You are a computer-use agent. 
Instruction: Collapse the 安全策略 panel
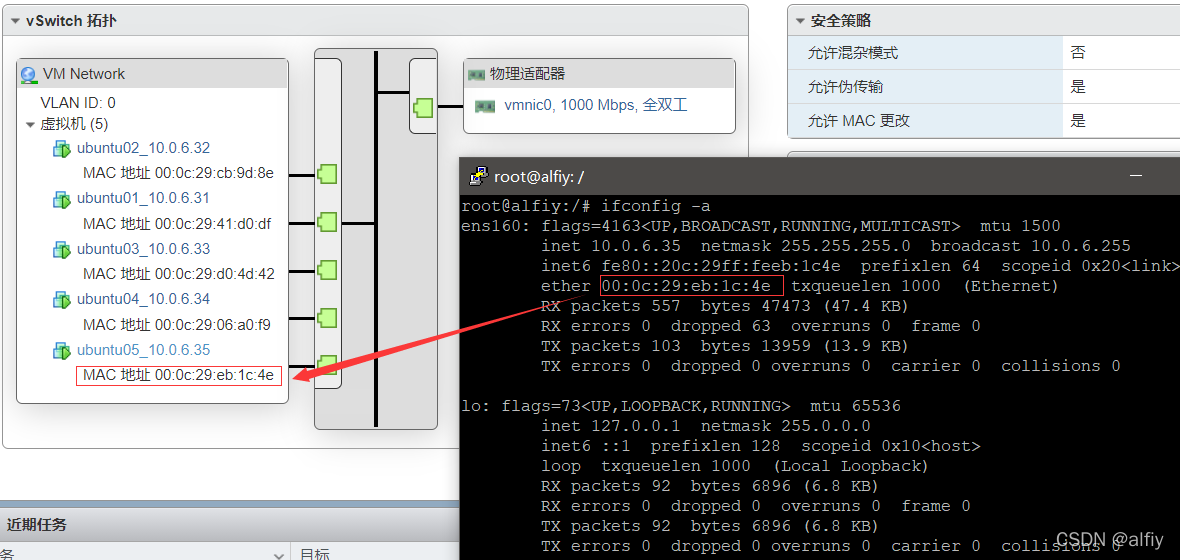(800, 21)
